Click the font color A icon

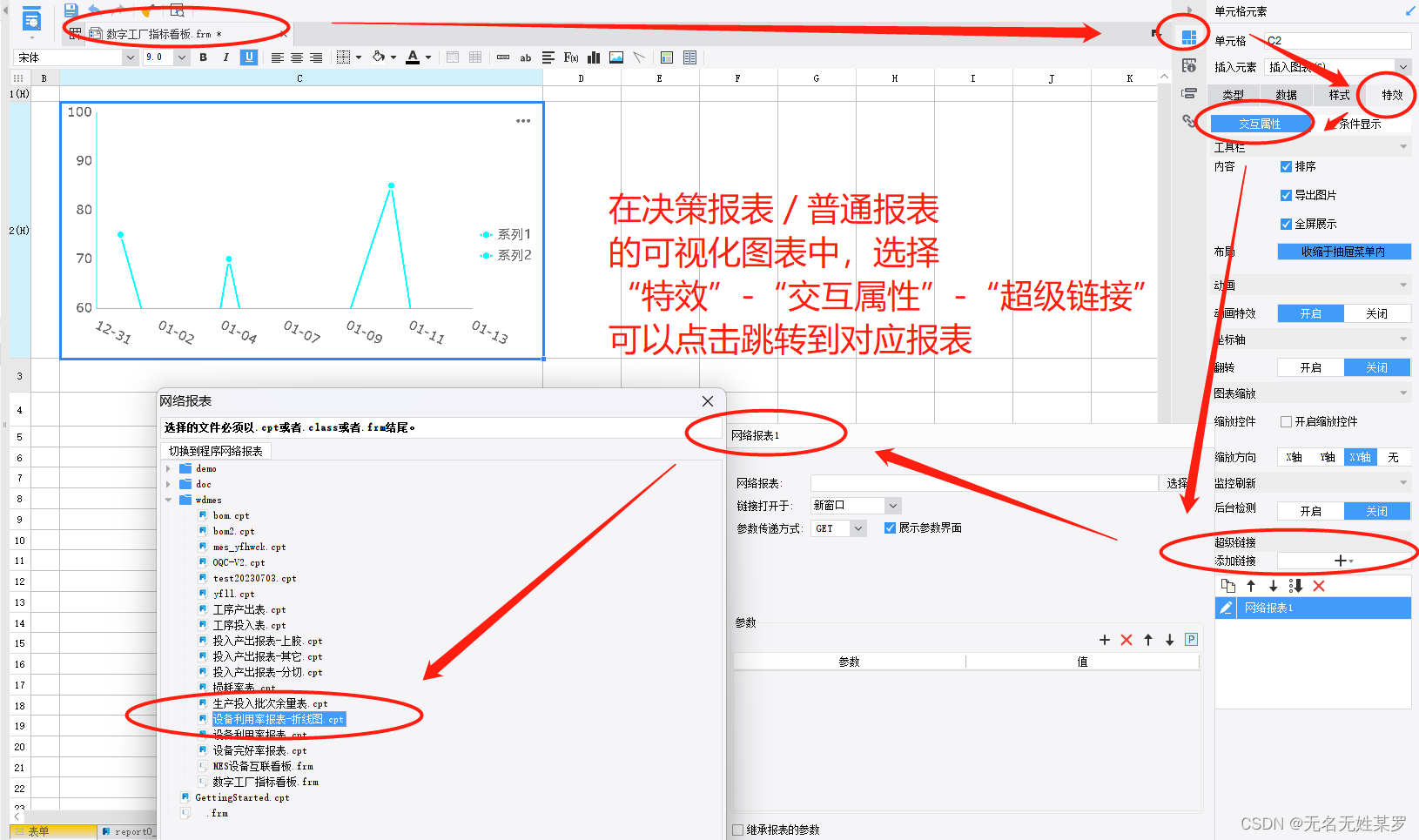pyautogui.click(x=414, y=57)
